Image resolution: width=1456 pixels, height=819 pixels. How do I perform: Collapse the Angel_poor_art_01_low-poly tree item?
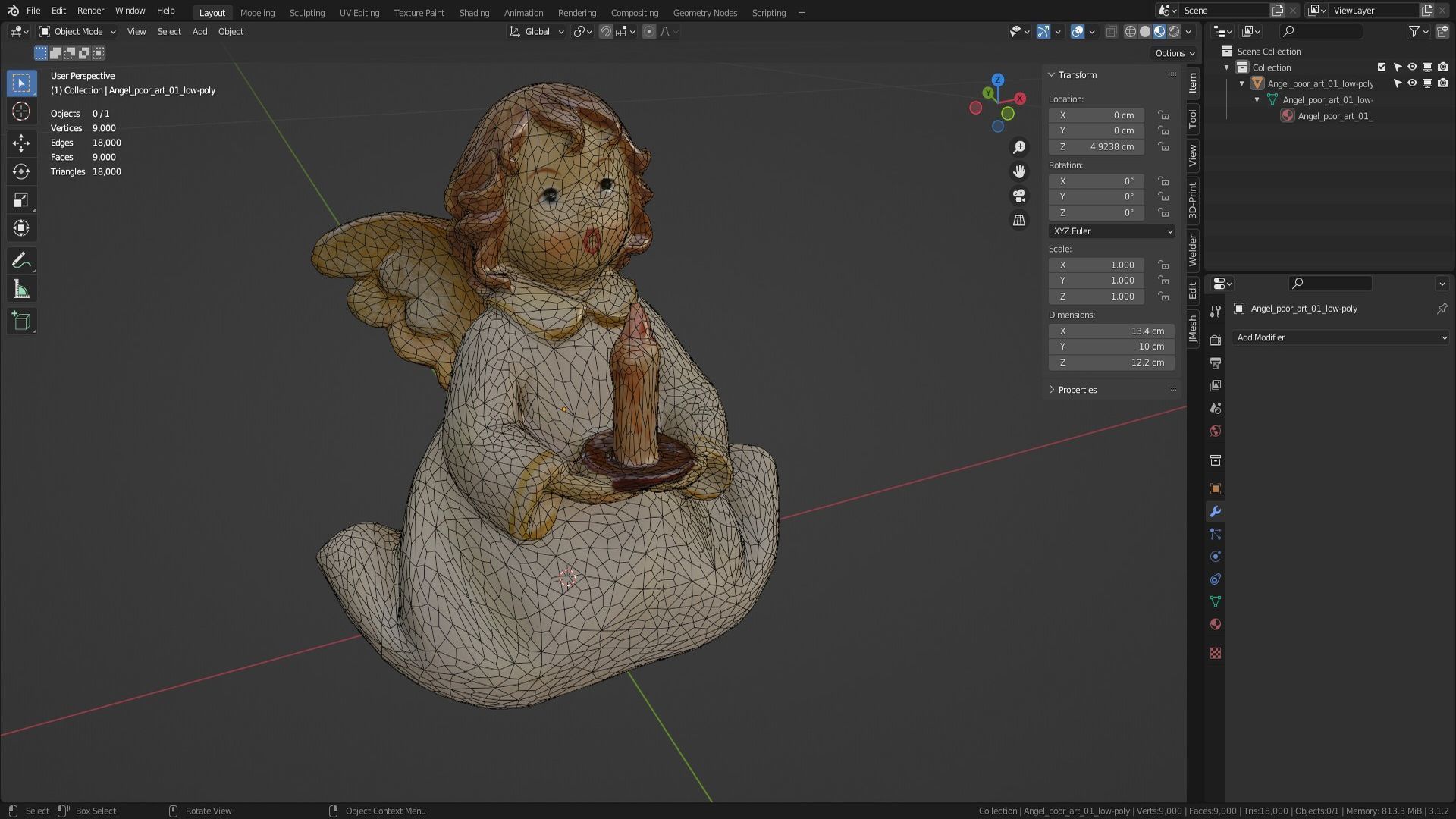(x=1241, y=83)
